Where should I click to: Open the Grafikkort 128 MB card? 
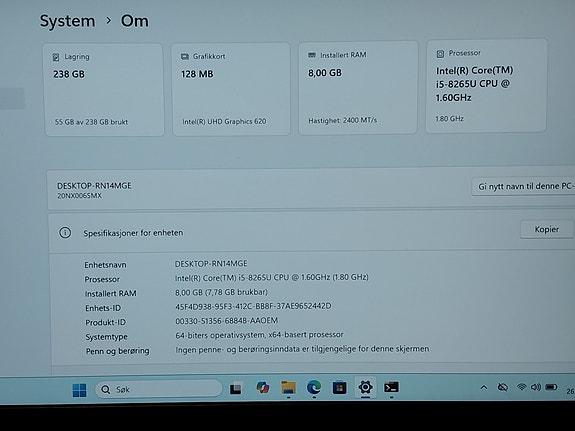(x=231, y=89)
